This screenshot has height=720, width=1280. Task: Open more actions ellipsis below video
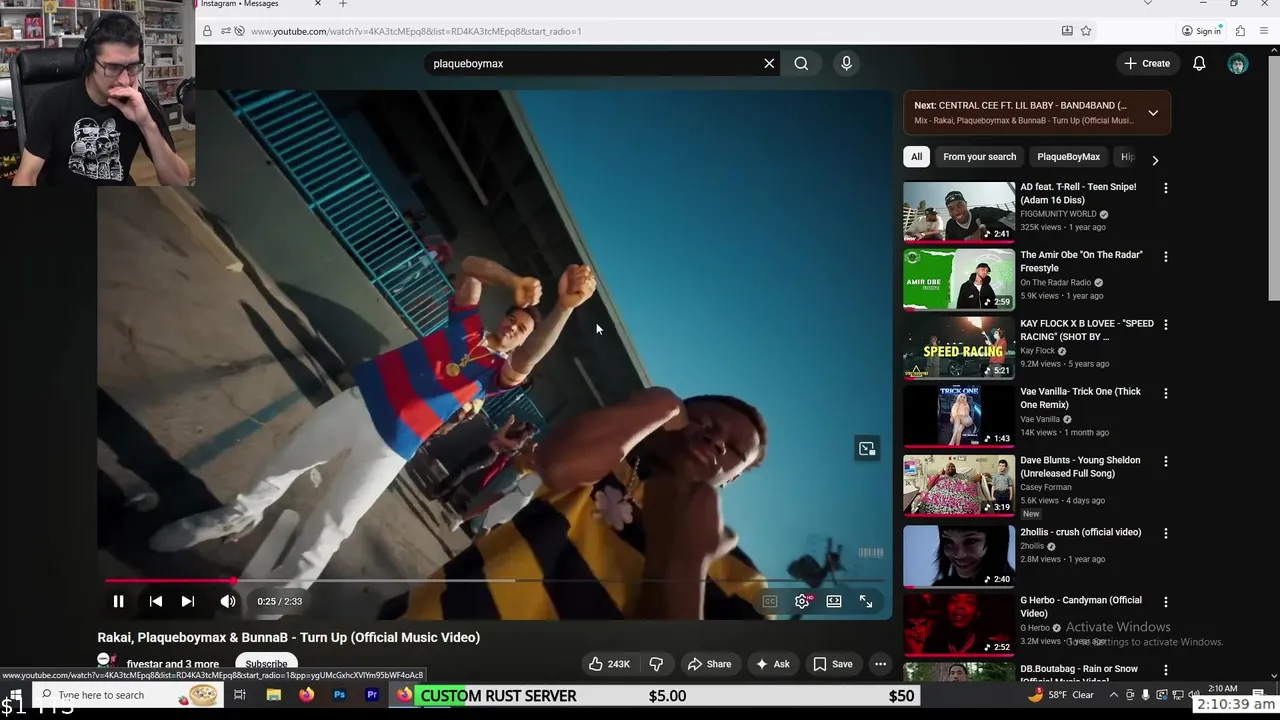pyautogui.click(x=880, y=664)
